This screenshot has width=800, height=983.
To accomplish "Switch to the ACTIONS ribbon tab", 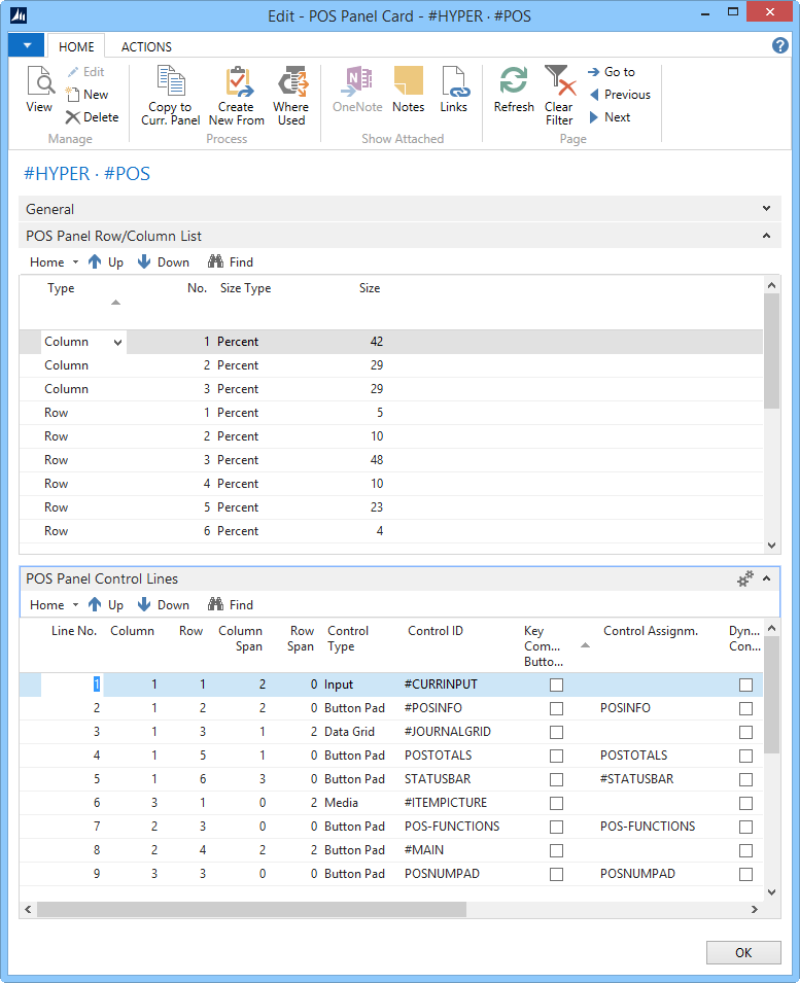I will (146, 47).
